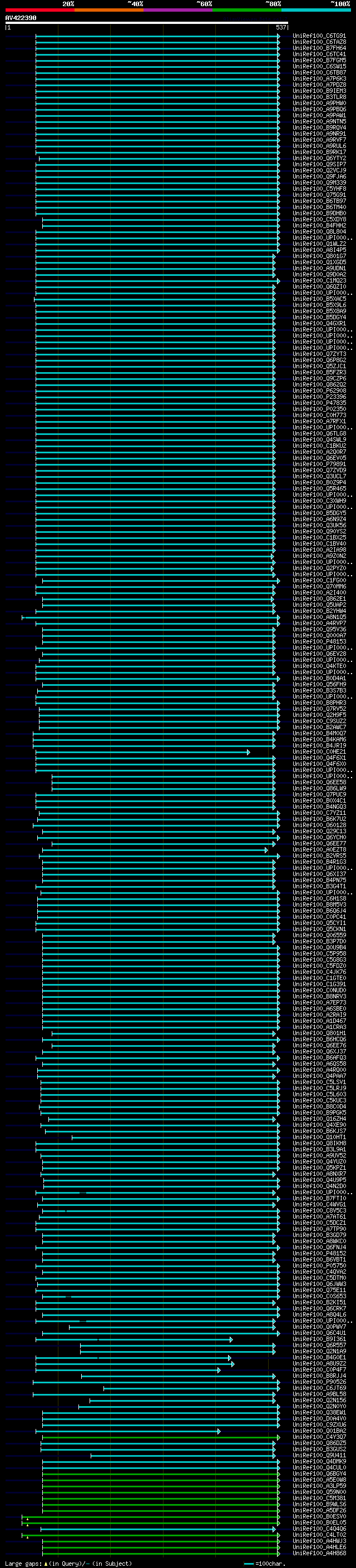The width and height of the screenshot is (356, 1568).
Task: Click the Large gaps legend text
Action: tap(23, 1563)
